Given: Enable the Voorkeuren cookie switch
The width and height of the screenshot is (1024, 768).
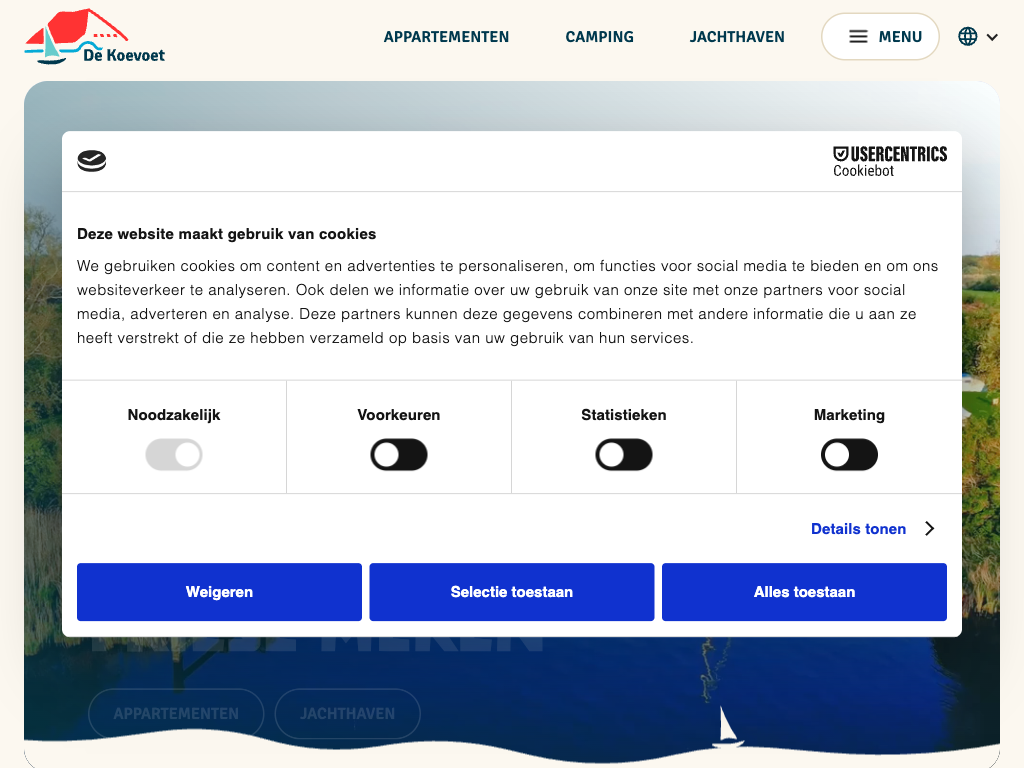Looking at the screenshot, I should coord(399,455).
